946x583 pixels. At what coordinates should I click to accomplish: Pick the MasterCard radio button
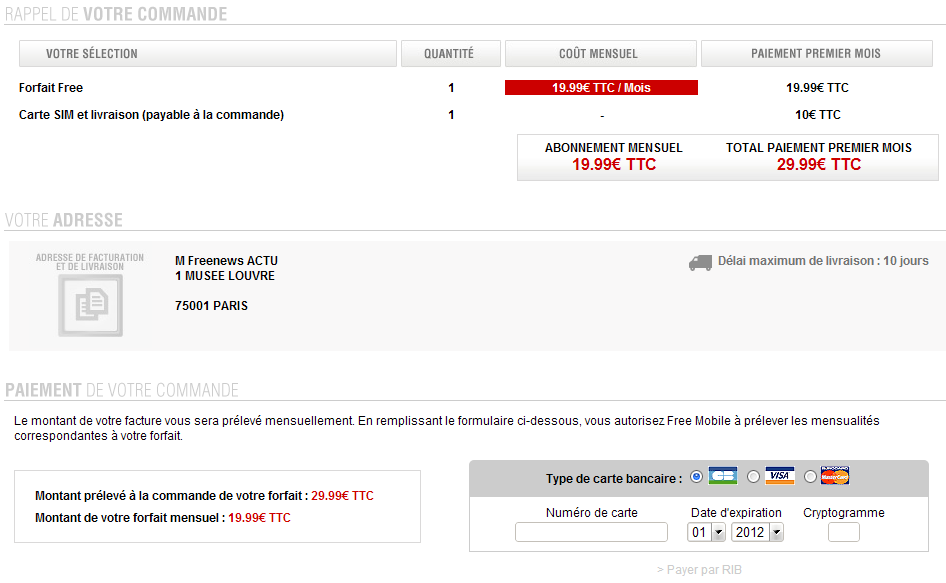(x=810, y=477)
